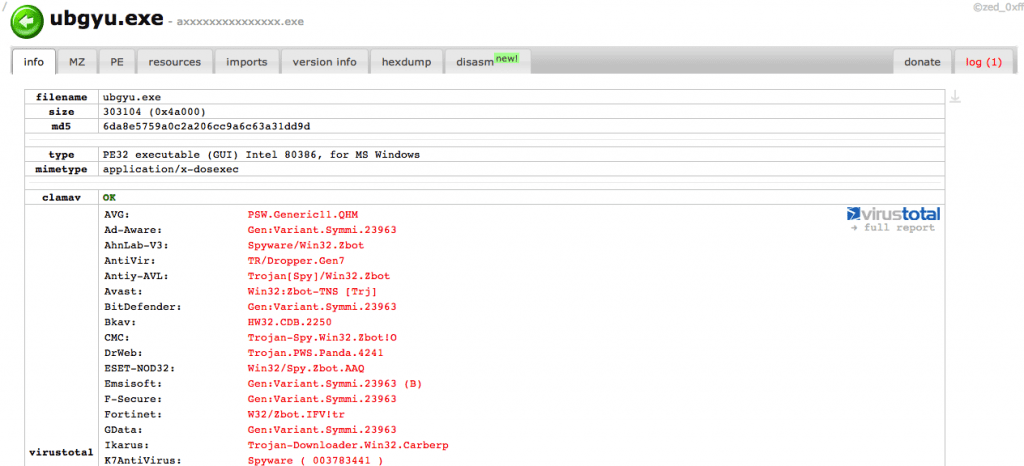Switch to the MZ tab
Image resolution: width=1024 pixels, height=466 pixels.
[x=77, y=62]
